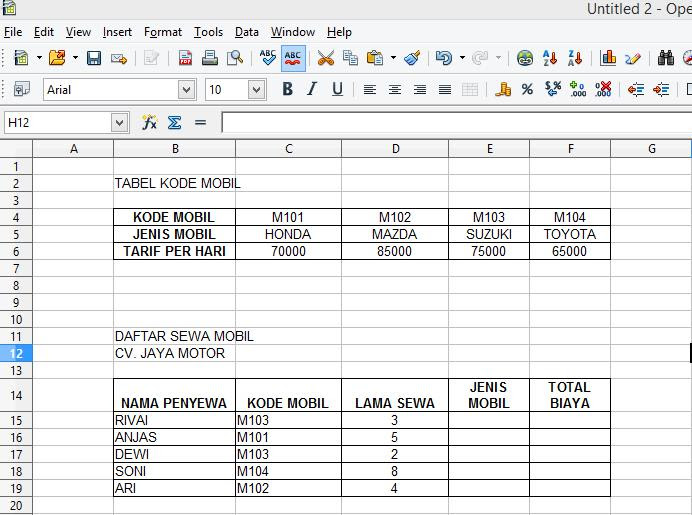The width and height of the screenshot is (692, 515).
Task: Click the Copy icon
Action: (350, 58)
